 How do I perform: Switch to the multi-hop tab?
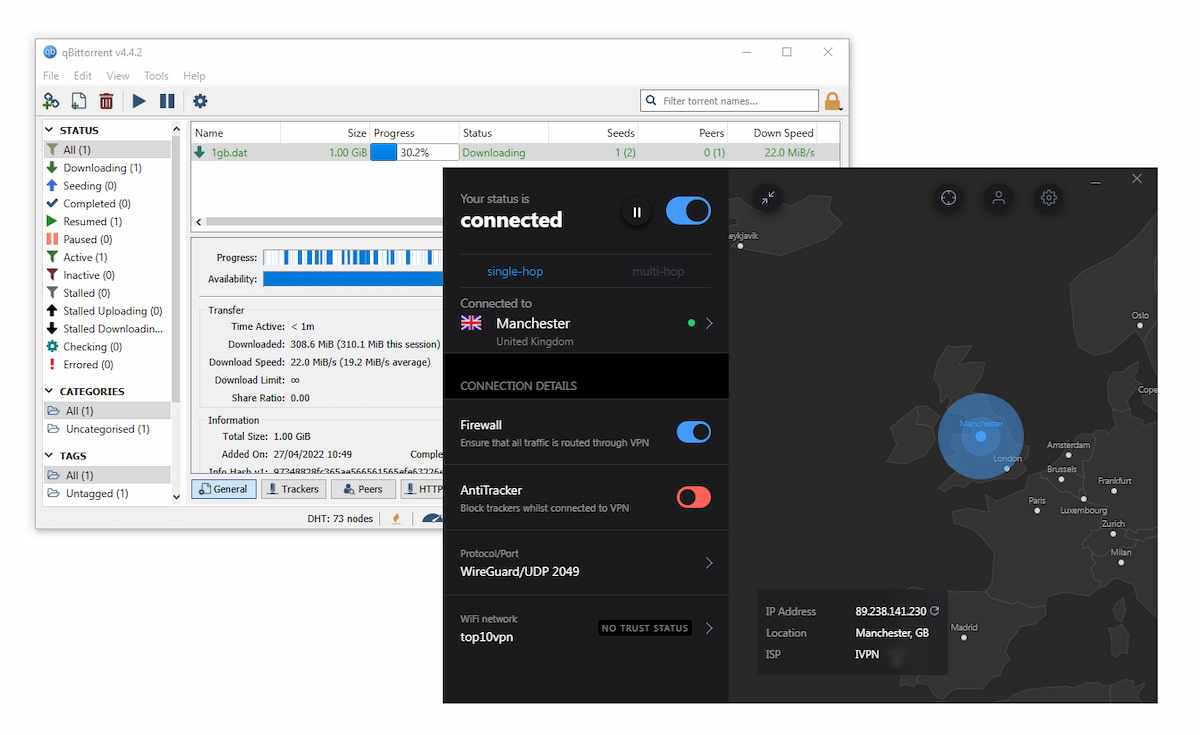tap(659, 271)
